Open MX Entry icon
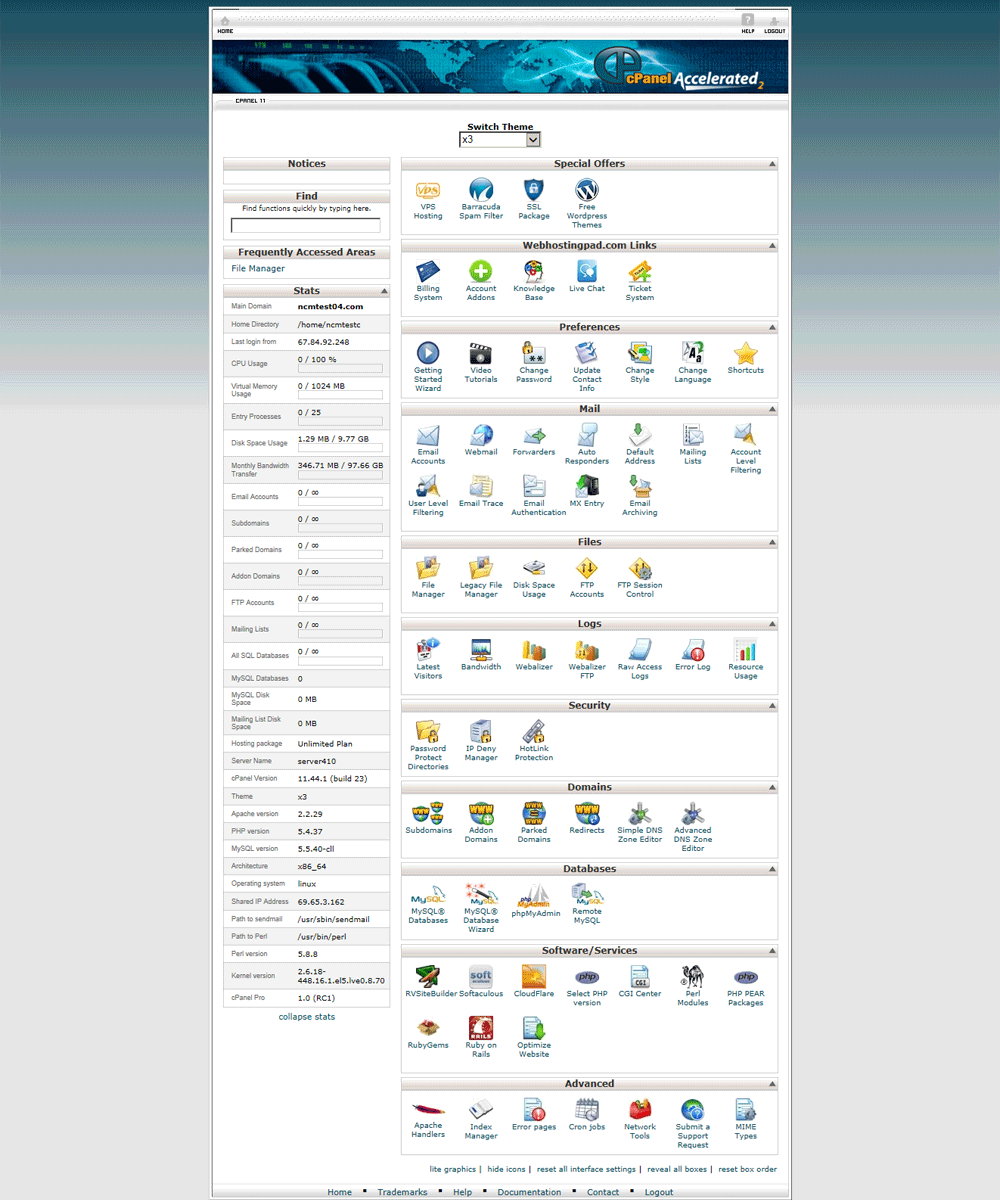This screenshot has height=1200, width=1000. point(587,486)
